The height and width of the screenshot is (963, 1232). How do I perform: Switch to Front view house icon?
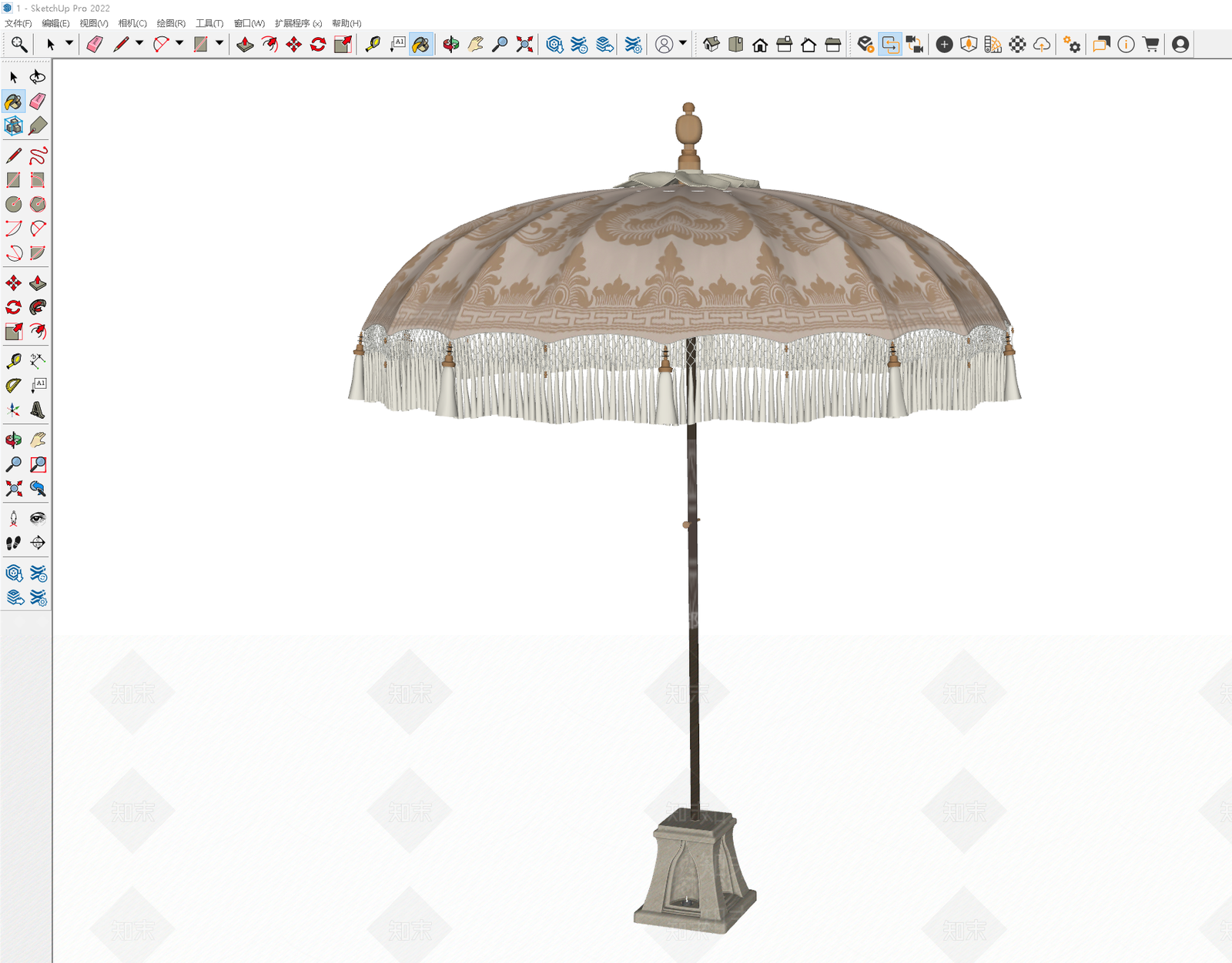click(x=760, y=45)
